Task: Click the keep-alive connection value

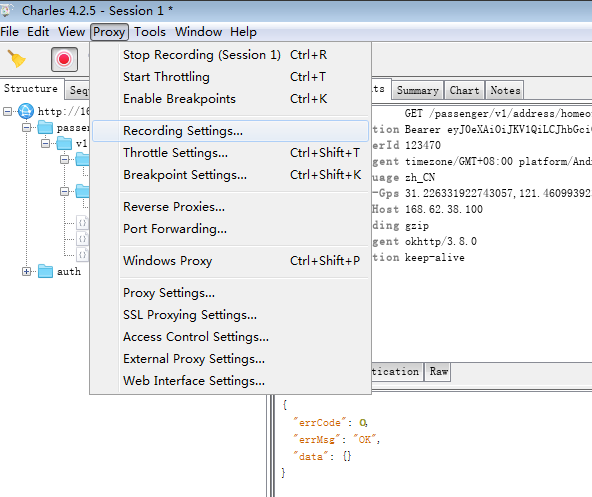Action: pyautogui.click(x=435, y=258)
